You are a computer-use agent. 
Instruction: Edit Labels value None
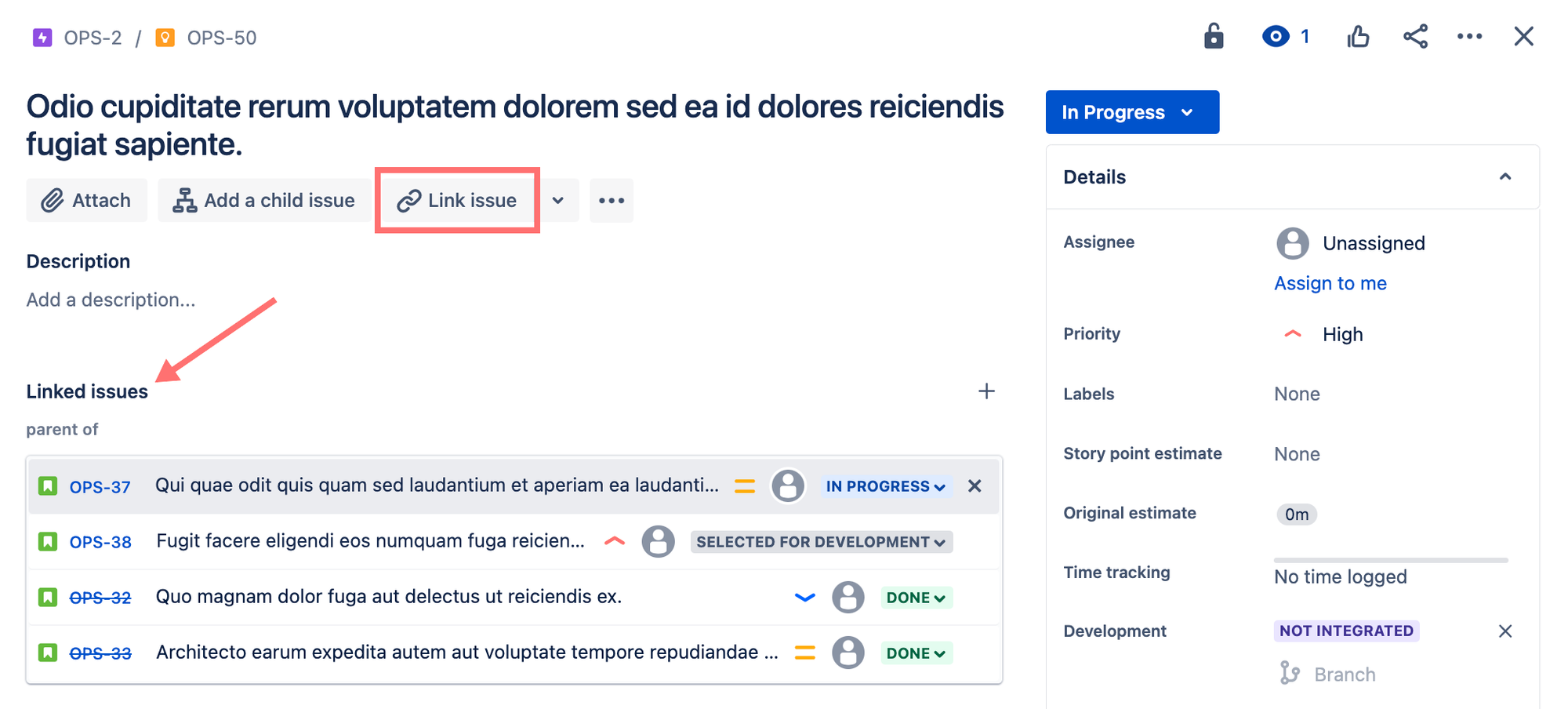point(1297,394)
